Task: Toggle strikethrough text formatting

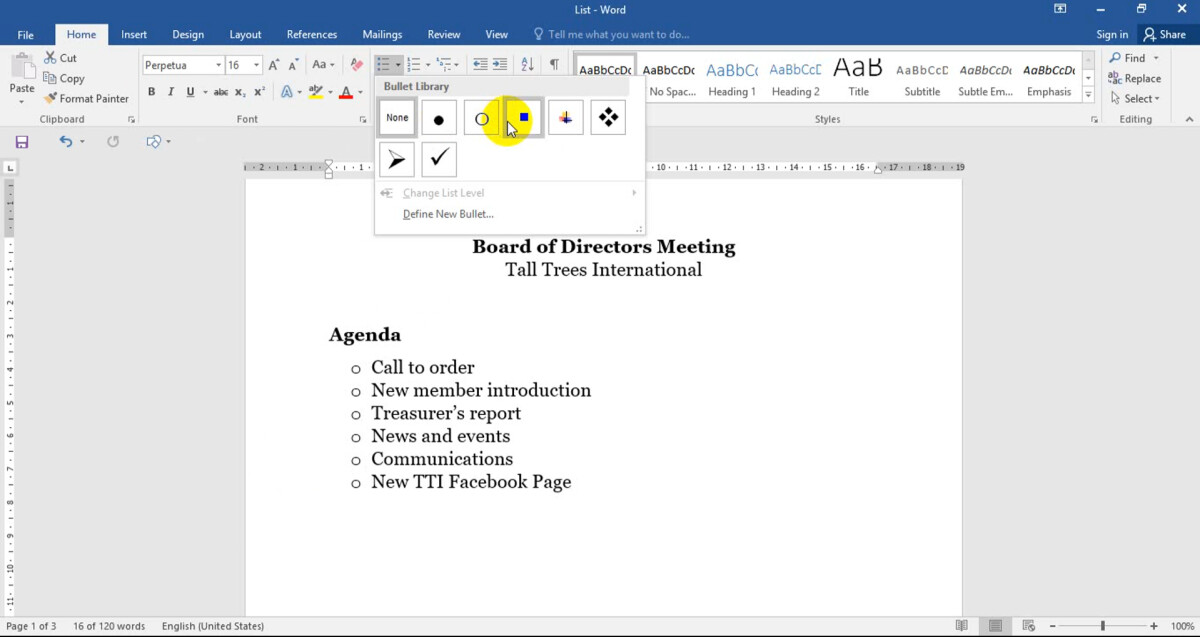Action: [221, 92]
